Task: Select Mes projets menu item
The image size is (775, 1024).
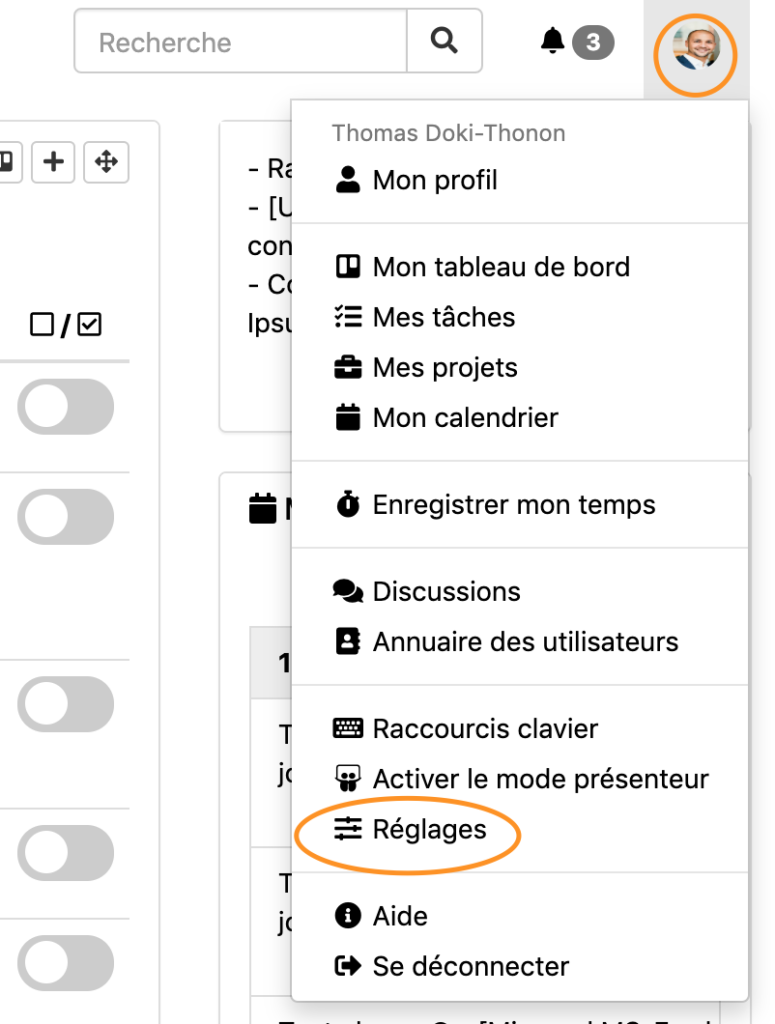Action: click(x=444, y=367)
